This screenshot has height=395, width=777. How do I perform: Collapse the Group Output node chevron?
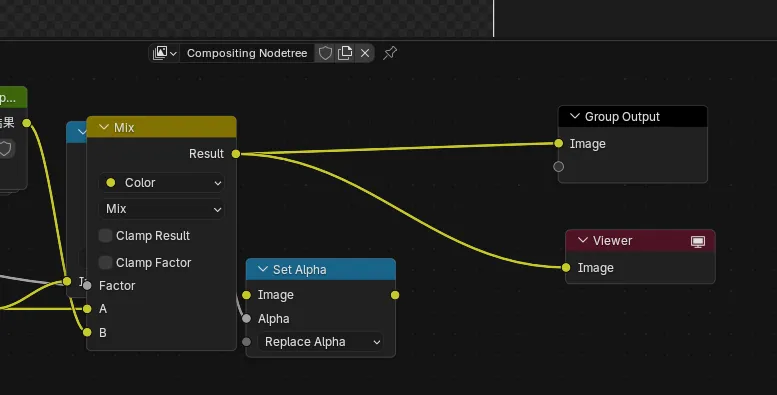point(575,116)
